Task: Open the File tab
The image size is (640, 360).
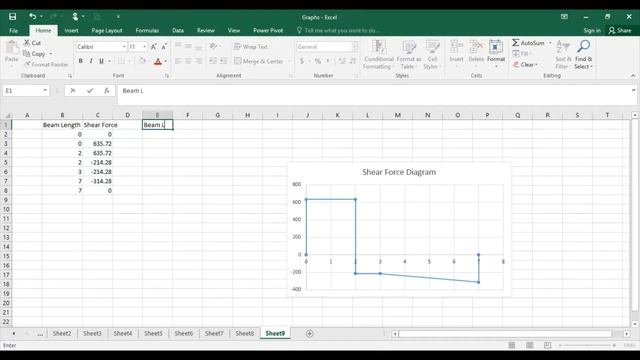Action: tap(13, 31)
